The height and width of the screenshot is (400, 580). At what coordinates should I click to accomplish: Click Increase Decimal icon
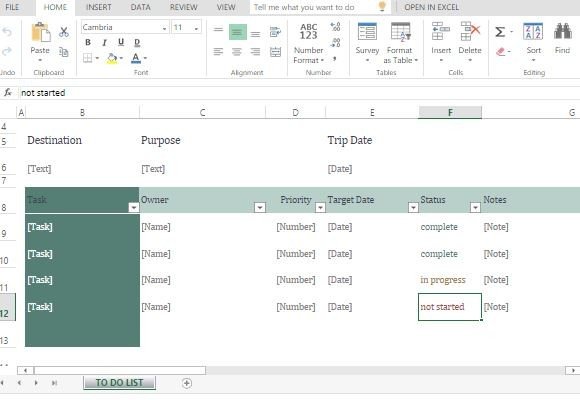coord(335,27)
